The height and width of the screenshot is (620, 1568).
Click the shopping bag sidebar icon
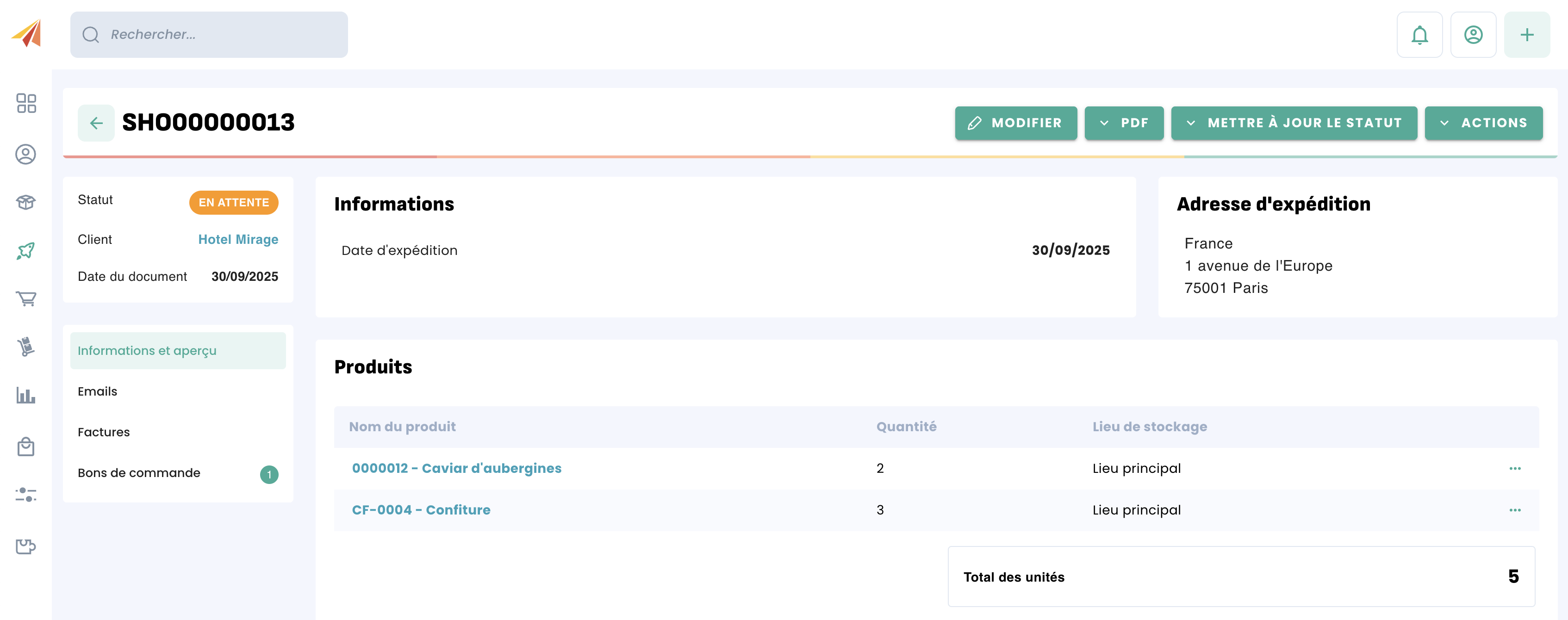(x=25, y=446)
